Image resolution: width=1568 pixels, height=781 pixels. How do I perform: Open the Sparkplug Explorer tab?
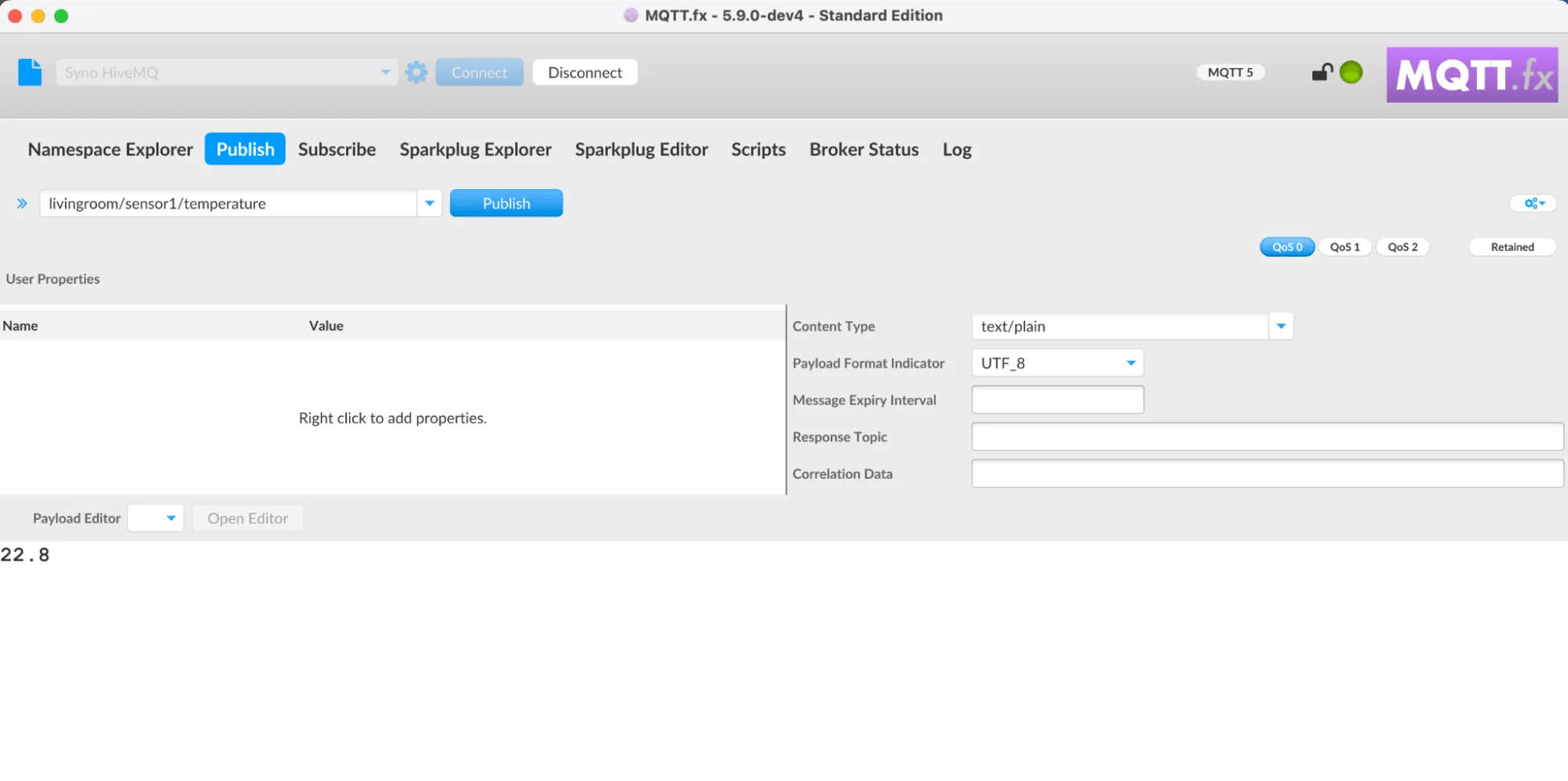click(475, 149)
